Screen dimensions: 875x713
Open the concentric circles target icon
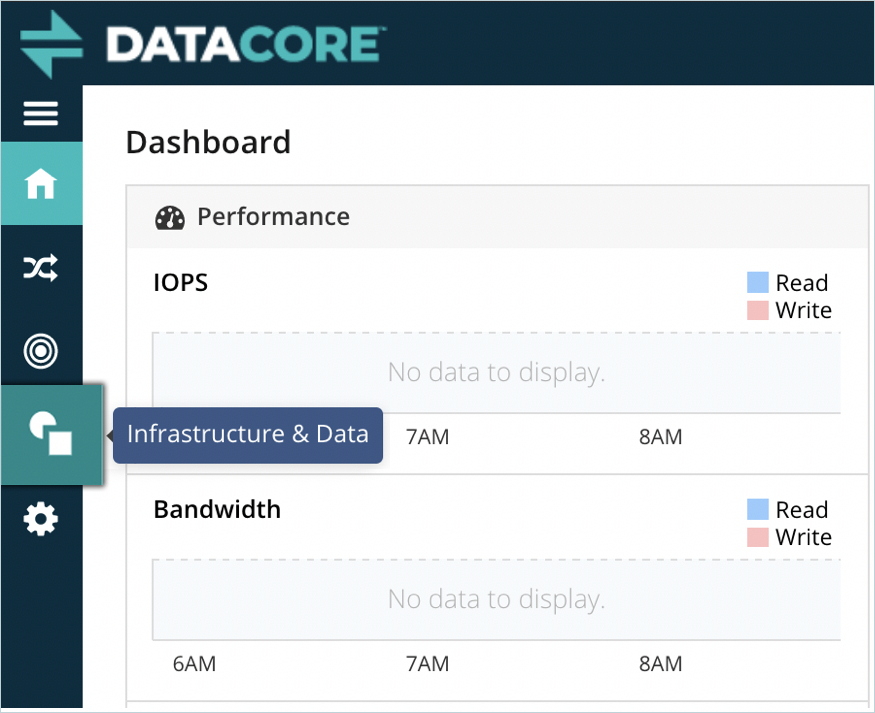click(41, 350)
